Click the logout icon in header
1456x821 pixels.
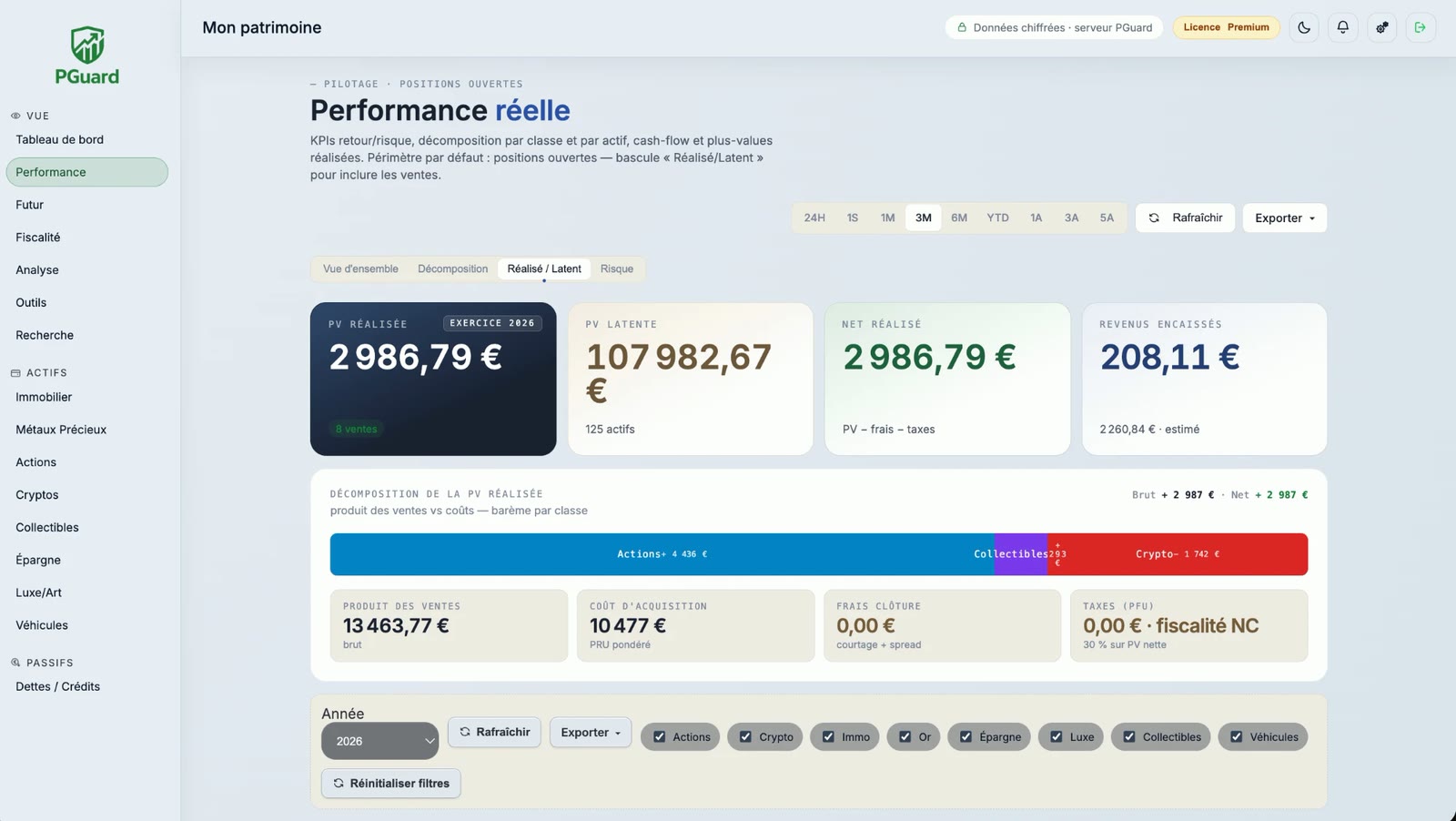pos(1421,27)
